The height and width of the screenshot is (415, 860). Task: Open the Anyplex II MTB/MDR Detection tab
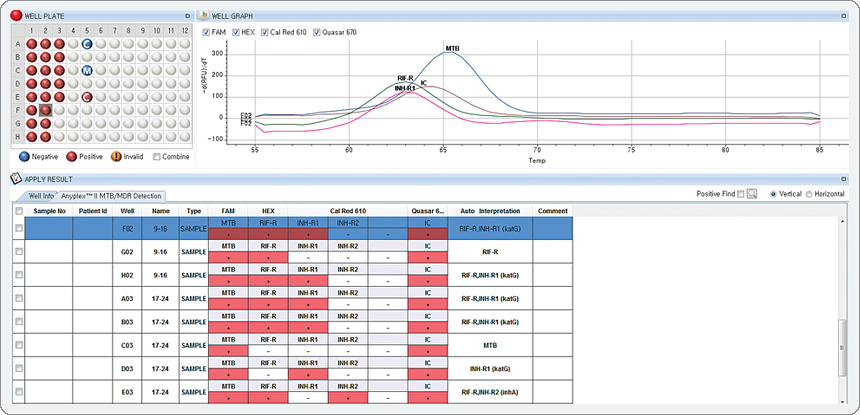pos(112,196)
